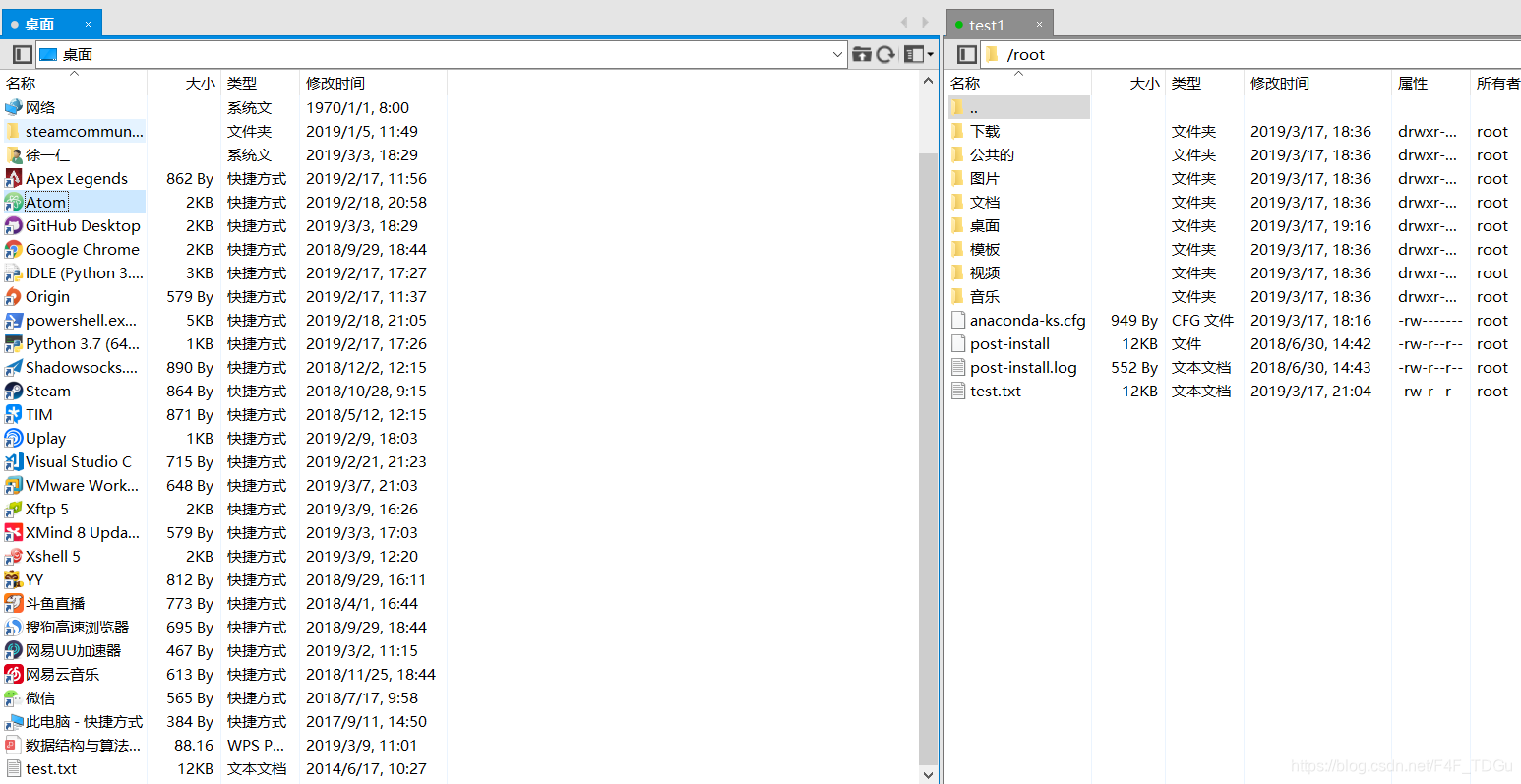Select local test.txt in 桌面 pane
This screenshot has width=1521, height=784.
[51, 768]
